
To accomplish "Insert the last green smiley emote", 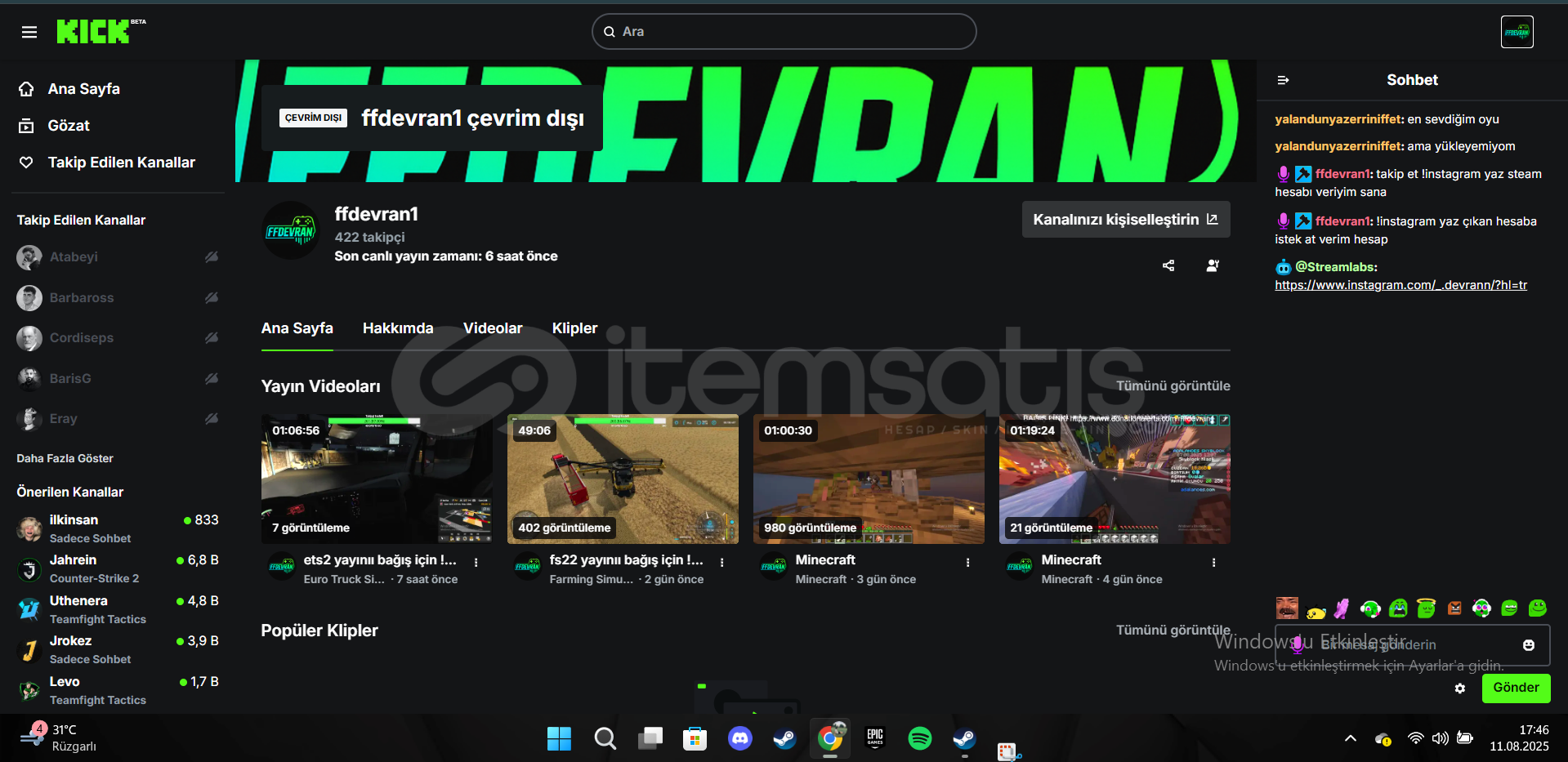I will click(x=1538, y=608).
